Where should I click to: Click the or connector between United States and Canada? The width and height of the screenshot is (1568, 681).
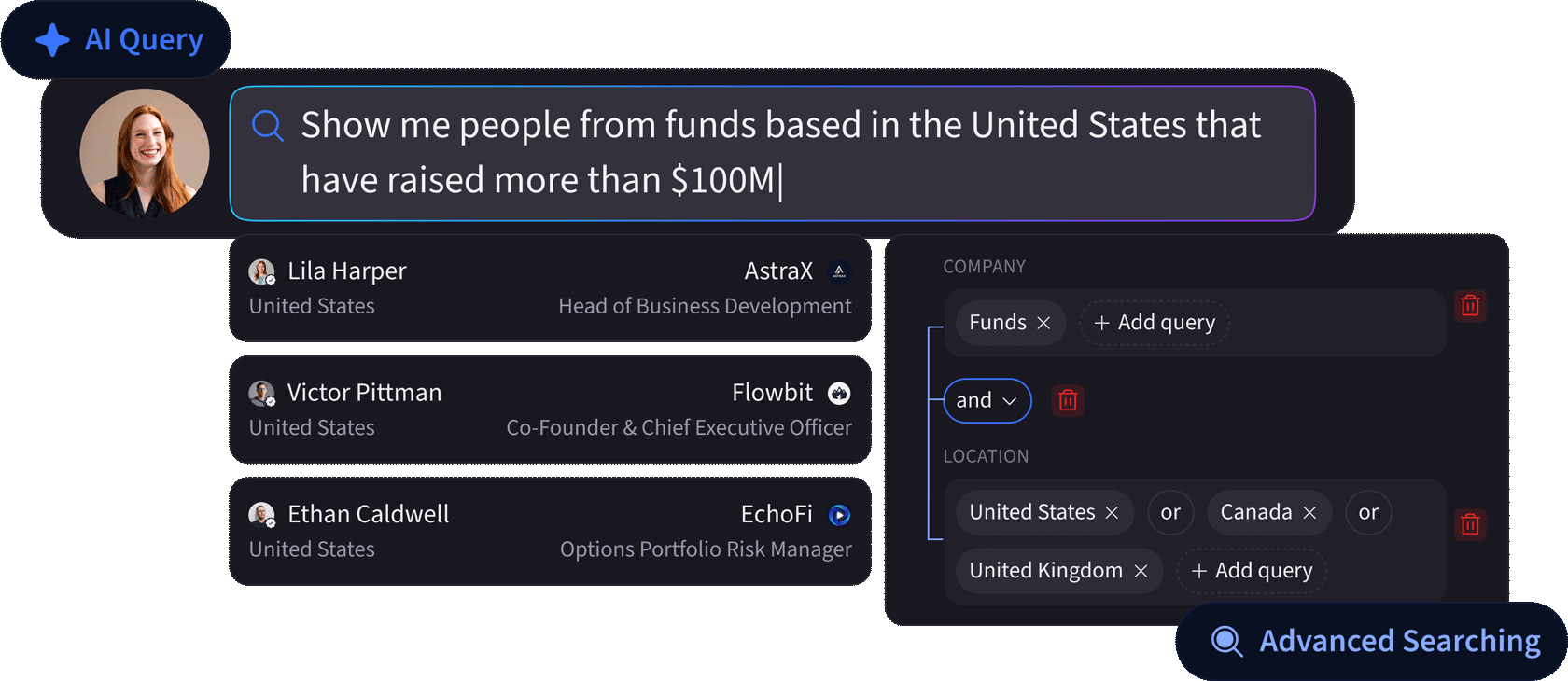(1170, 512)
